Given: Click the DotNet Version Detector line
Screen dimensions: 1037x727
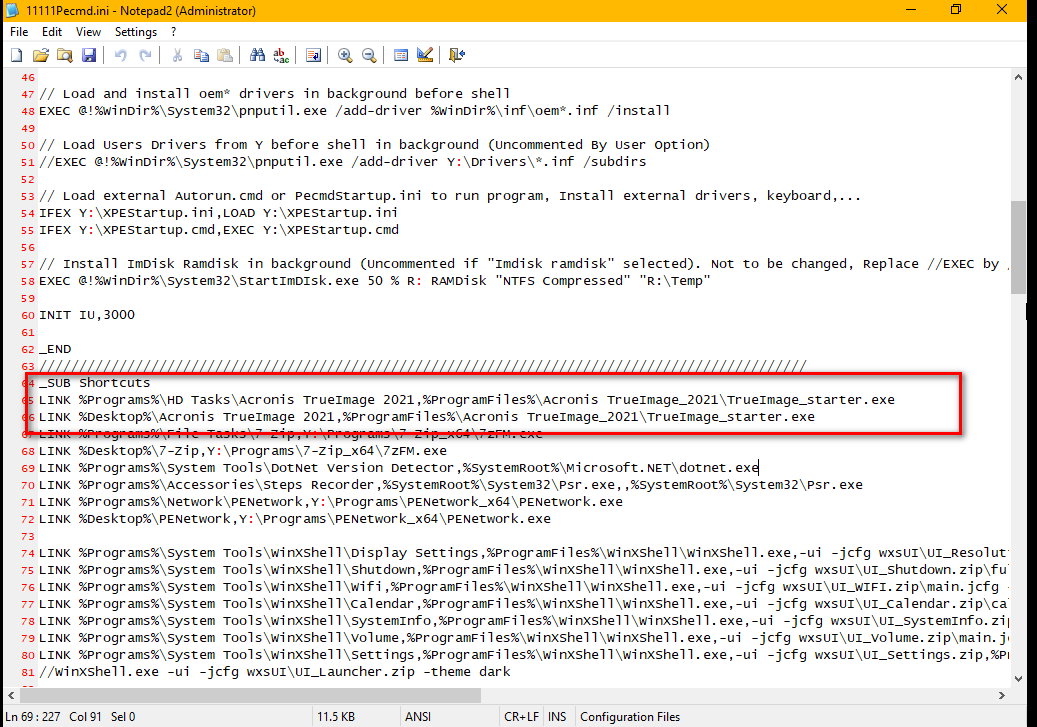Looking at the screenshot, I should (399, 468).
